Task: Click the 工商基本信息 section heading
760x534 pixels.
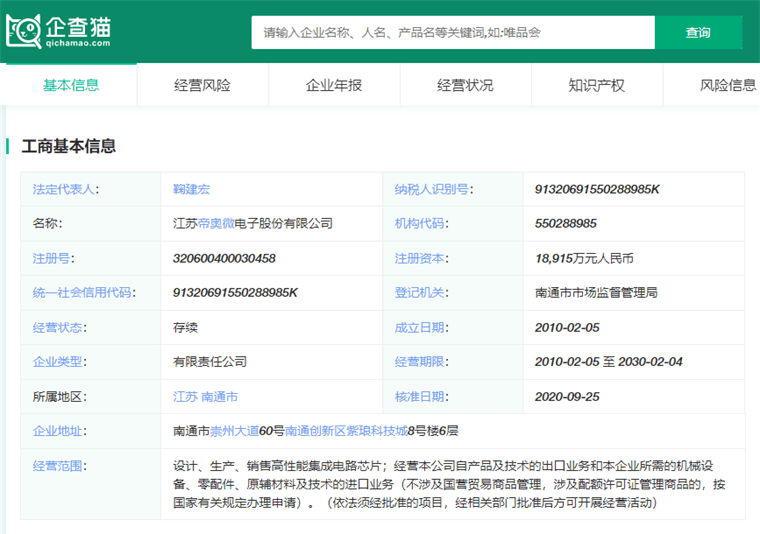Action: click(69, 146)
